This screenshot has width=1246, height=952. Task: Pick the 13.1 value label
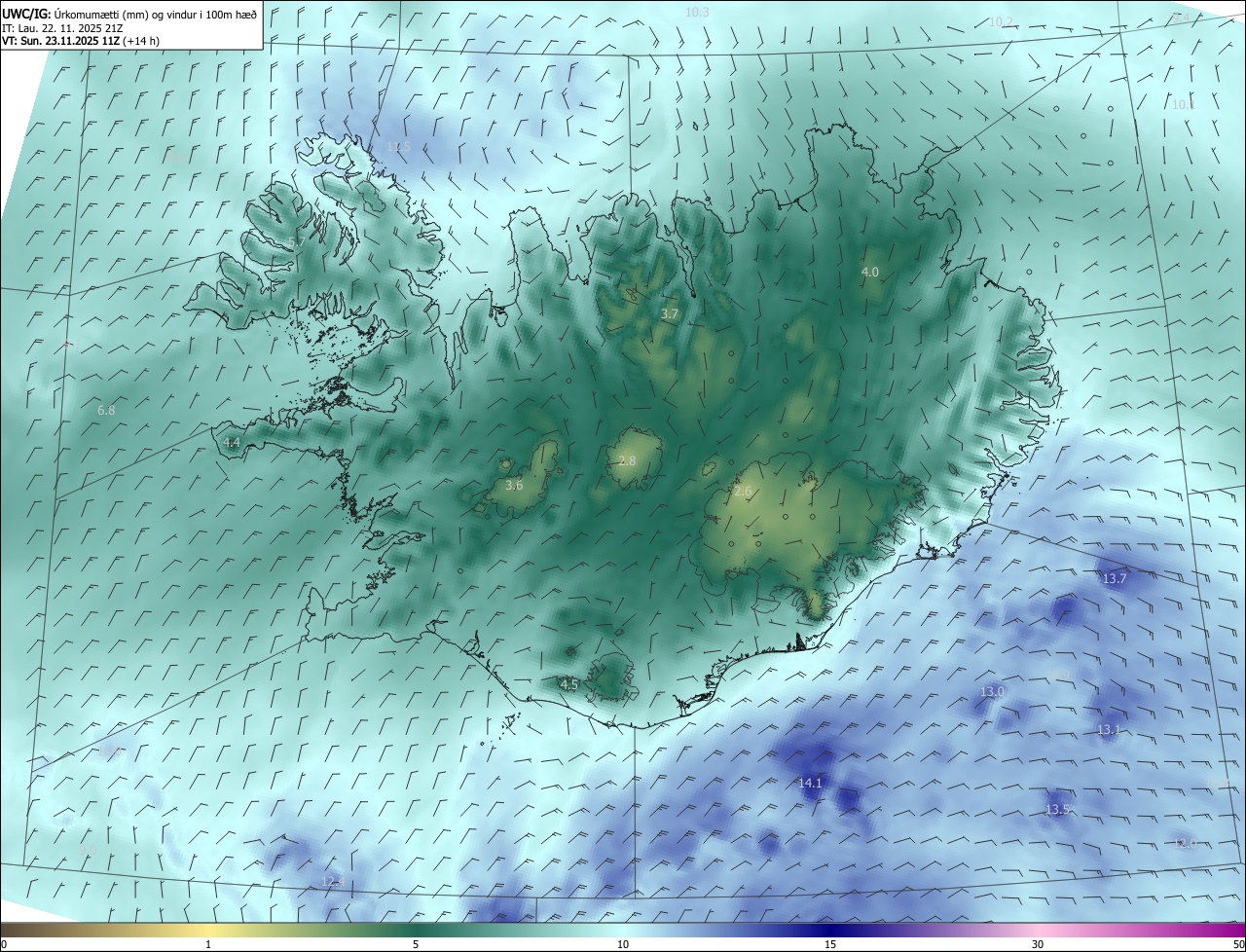1110,729
